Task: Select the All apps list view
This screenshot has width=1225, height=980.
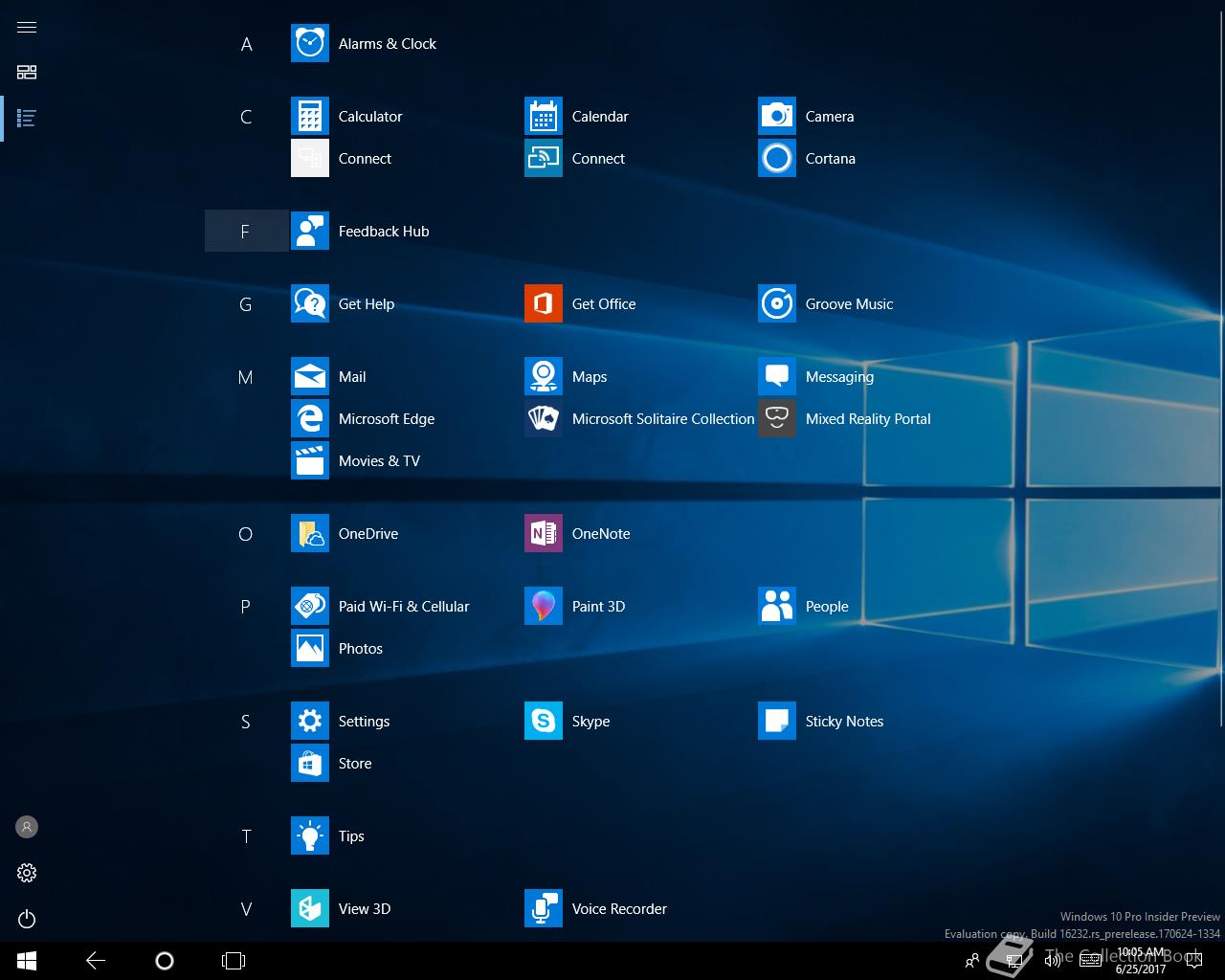Action: (27, 119)
